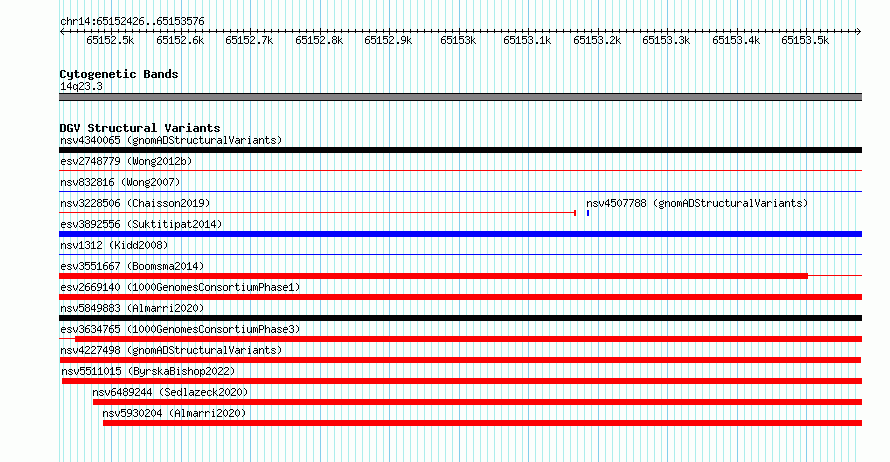Click the nsv832816 (Wong2007) label

pos(120,182)
